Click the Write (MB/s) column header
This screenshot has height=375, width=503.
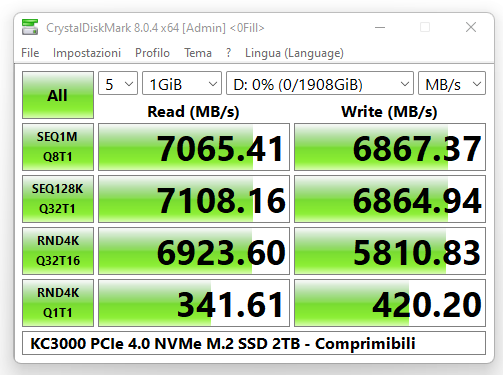389,112
